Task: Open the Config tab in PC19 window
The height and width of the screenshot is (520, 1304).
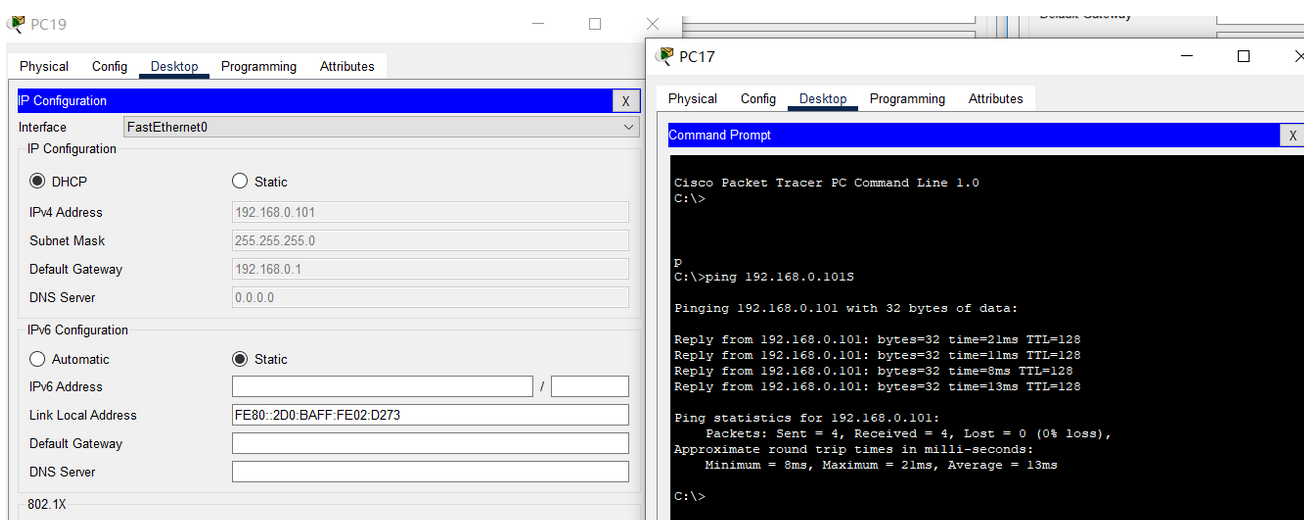Action: 110,66
